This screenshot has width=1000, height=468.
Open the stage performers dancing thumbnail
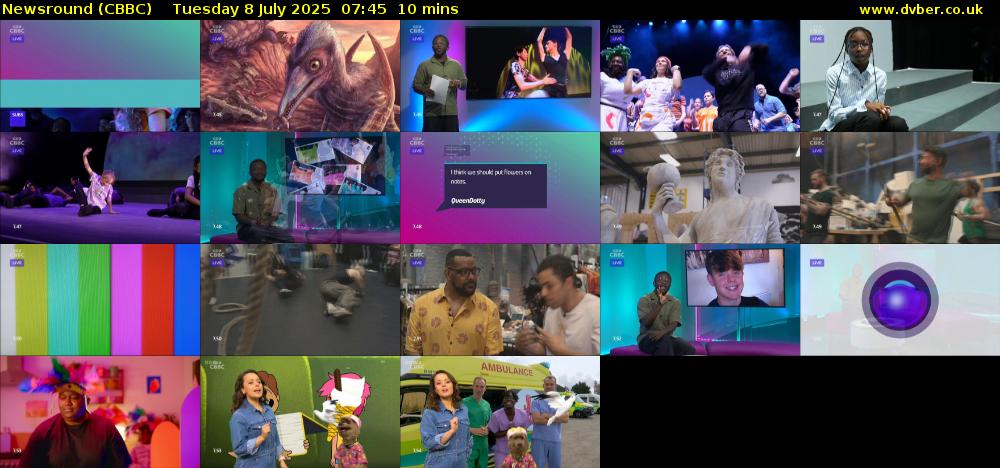coord(700,75)
